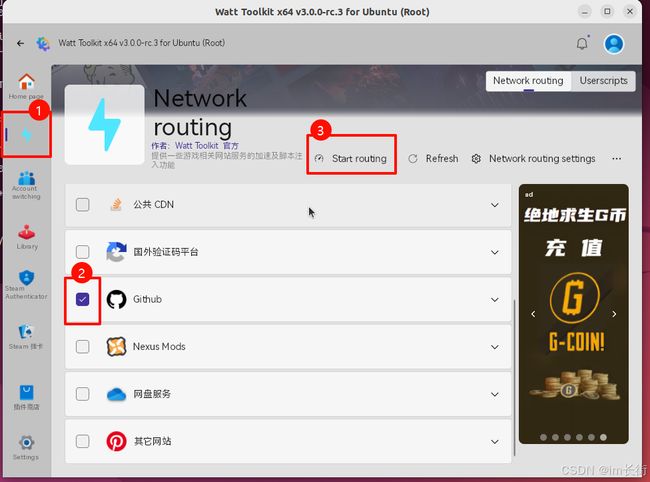Click the 公共 CDN stack icon
650x482 pixels.
pos(116,204)
